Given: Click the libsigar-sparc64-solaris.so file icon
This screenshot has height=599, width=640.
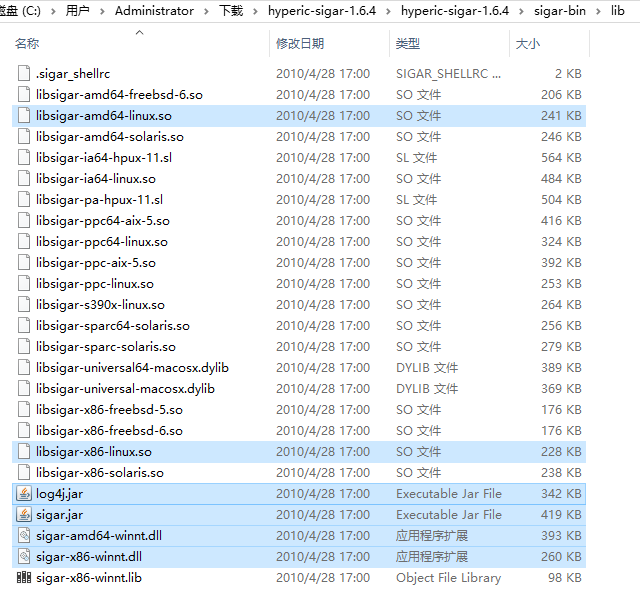Looking at the screenshot, I should tap(24, 326).
